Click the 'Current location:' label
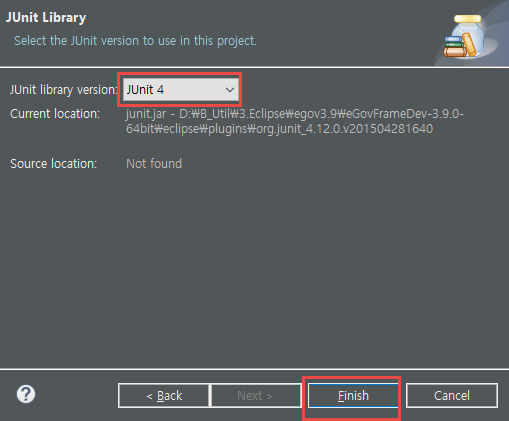This screenshot has height=421, width=509. tap(55, 114)
